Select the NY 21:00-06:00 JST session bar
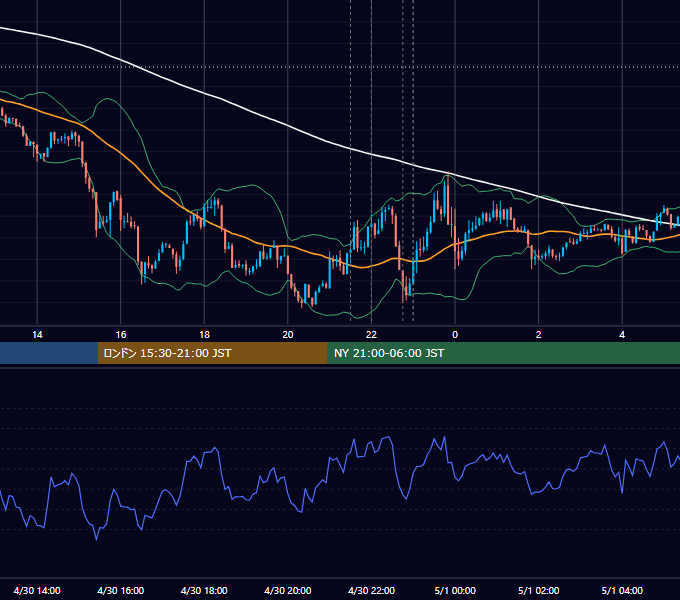This screenshot has height=600, width=680. pos(503,353)
